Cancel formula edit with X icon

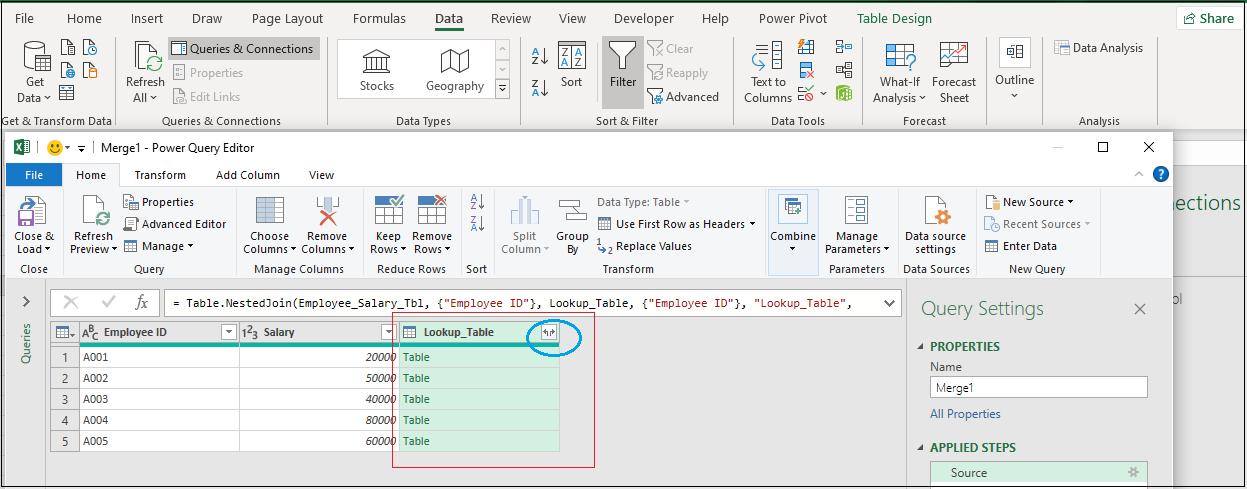pos(71,302)
